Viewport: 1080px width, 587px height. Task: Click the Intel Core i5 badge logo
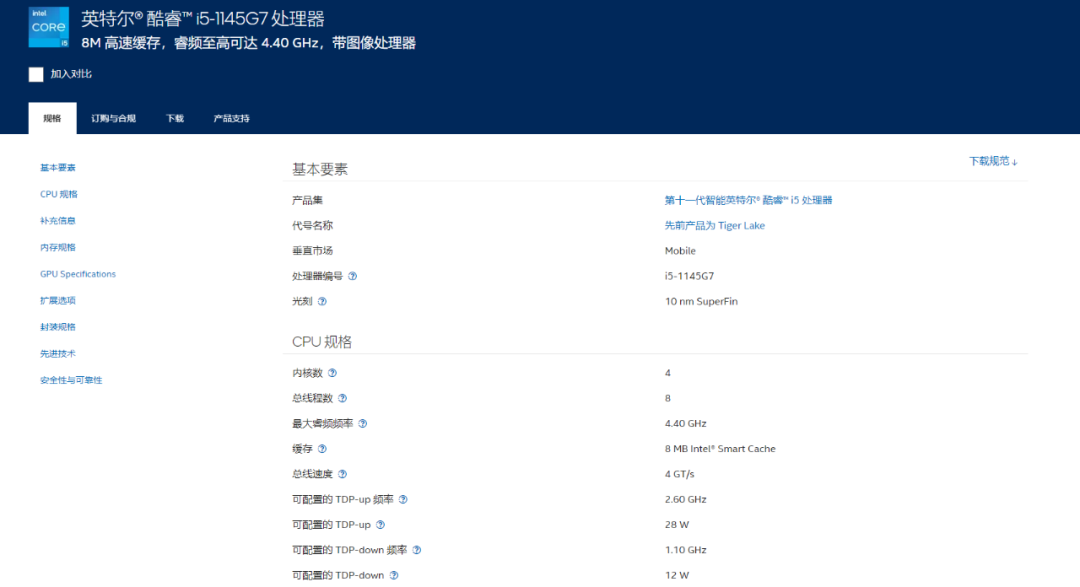coord(49,27)
